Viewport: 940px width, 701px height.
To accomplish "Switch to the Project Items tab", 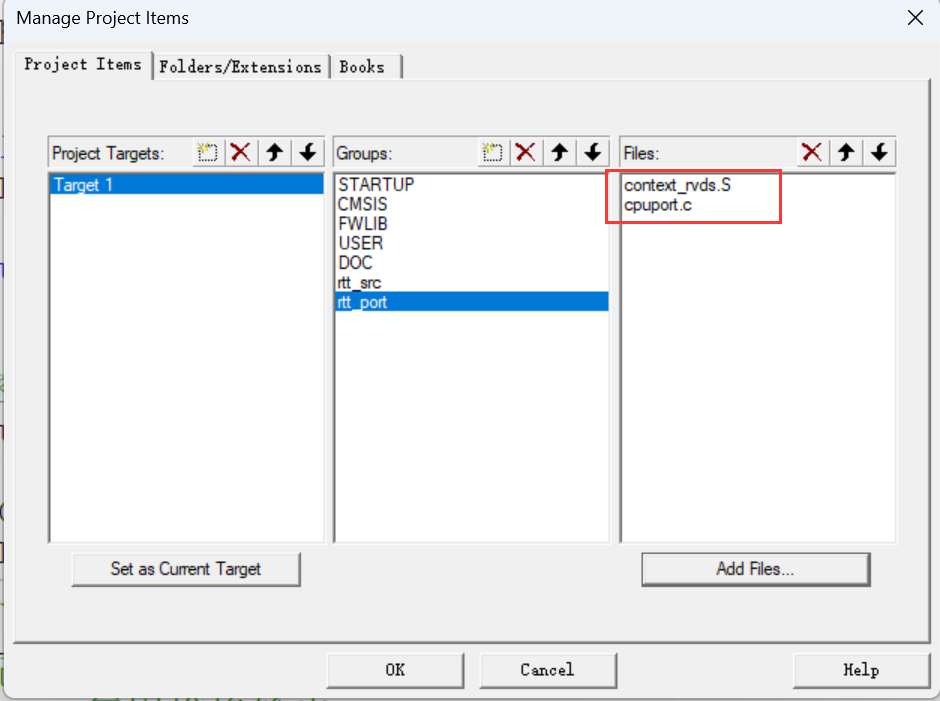I will (83, 65).
